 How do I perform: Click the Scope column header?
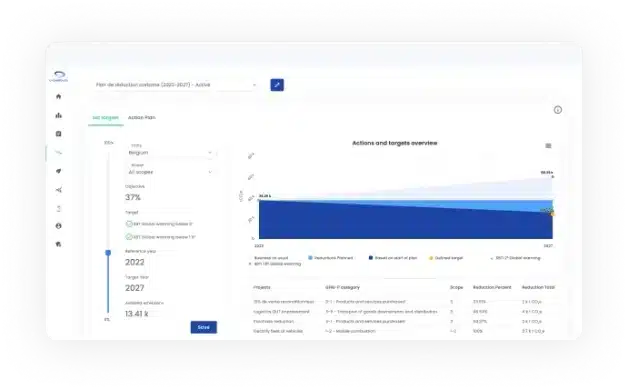coord(456,287)
